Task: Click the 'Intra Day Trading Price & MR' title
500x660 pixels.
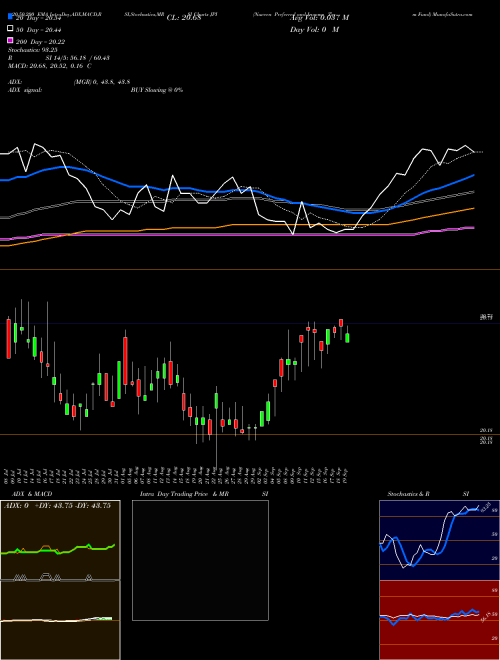Action: pyautogui.click(x=184, y=494)
